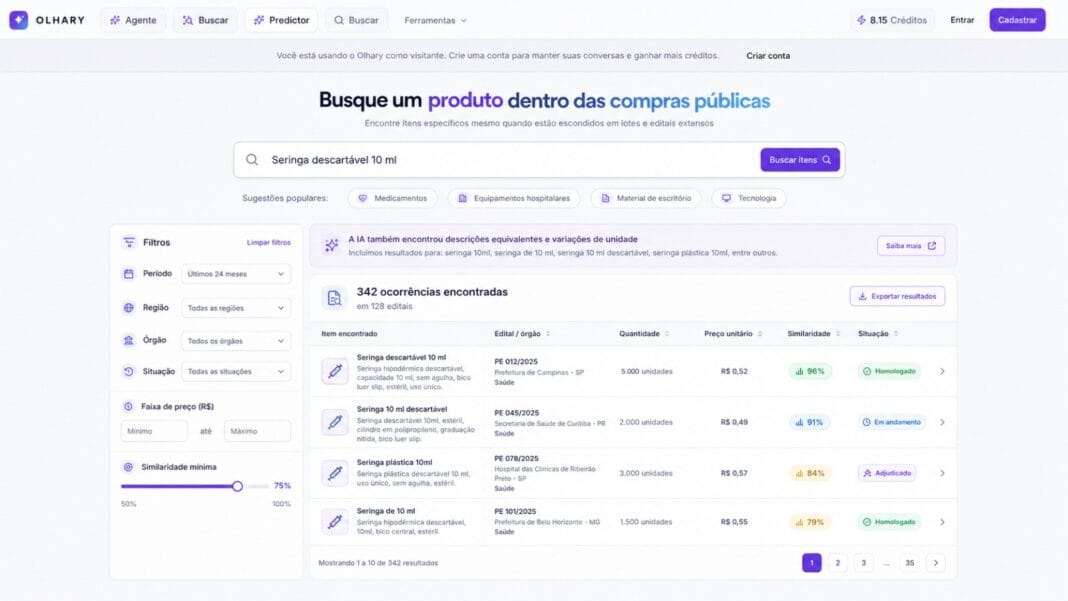Click the AI sparkle icon in the info banner

tap(331, 246)
